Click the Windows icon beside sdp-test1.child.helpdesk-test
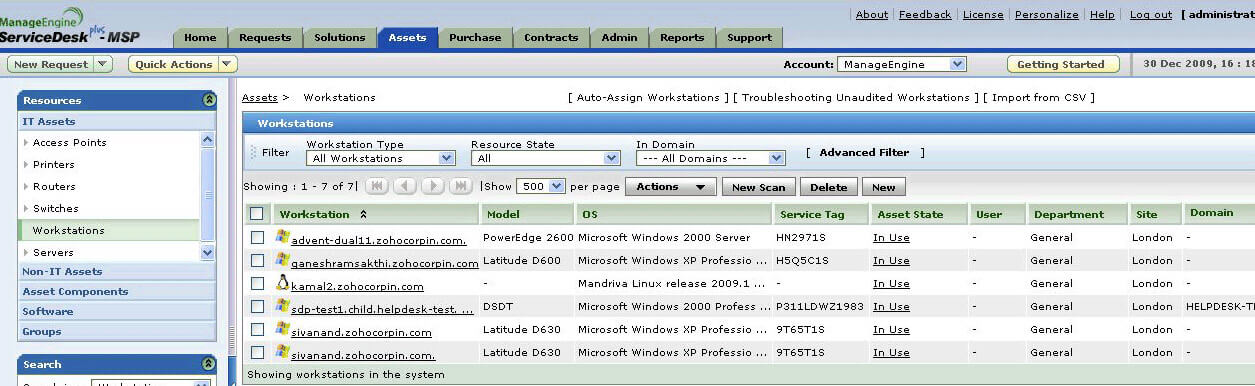The image size is (1255, 386). (x=282, y=306)
